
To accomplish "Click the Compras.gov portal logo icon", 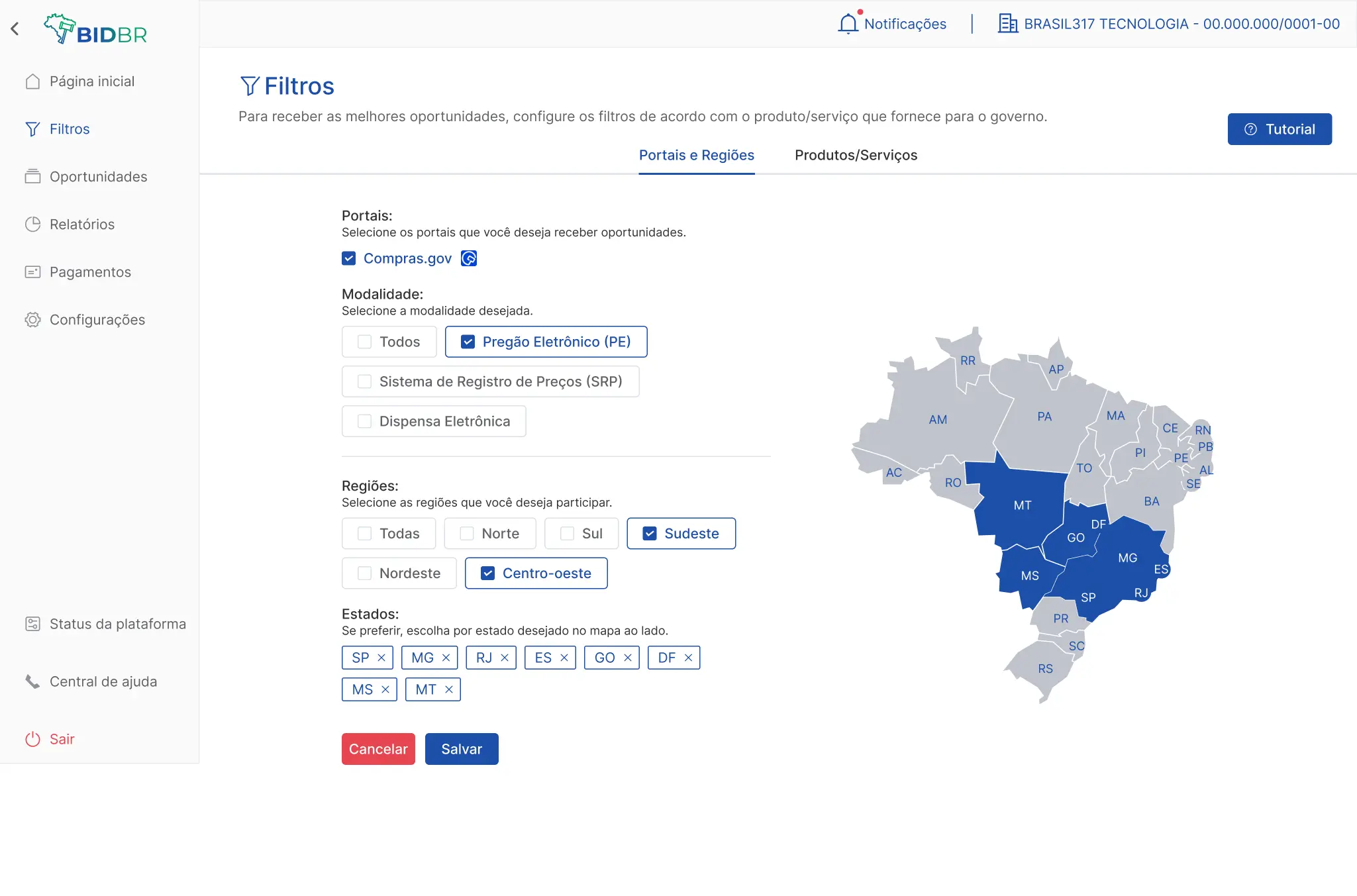I will pos(469,258).
